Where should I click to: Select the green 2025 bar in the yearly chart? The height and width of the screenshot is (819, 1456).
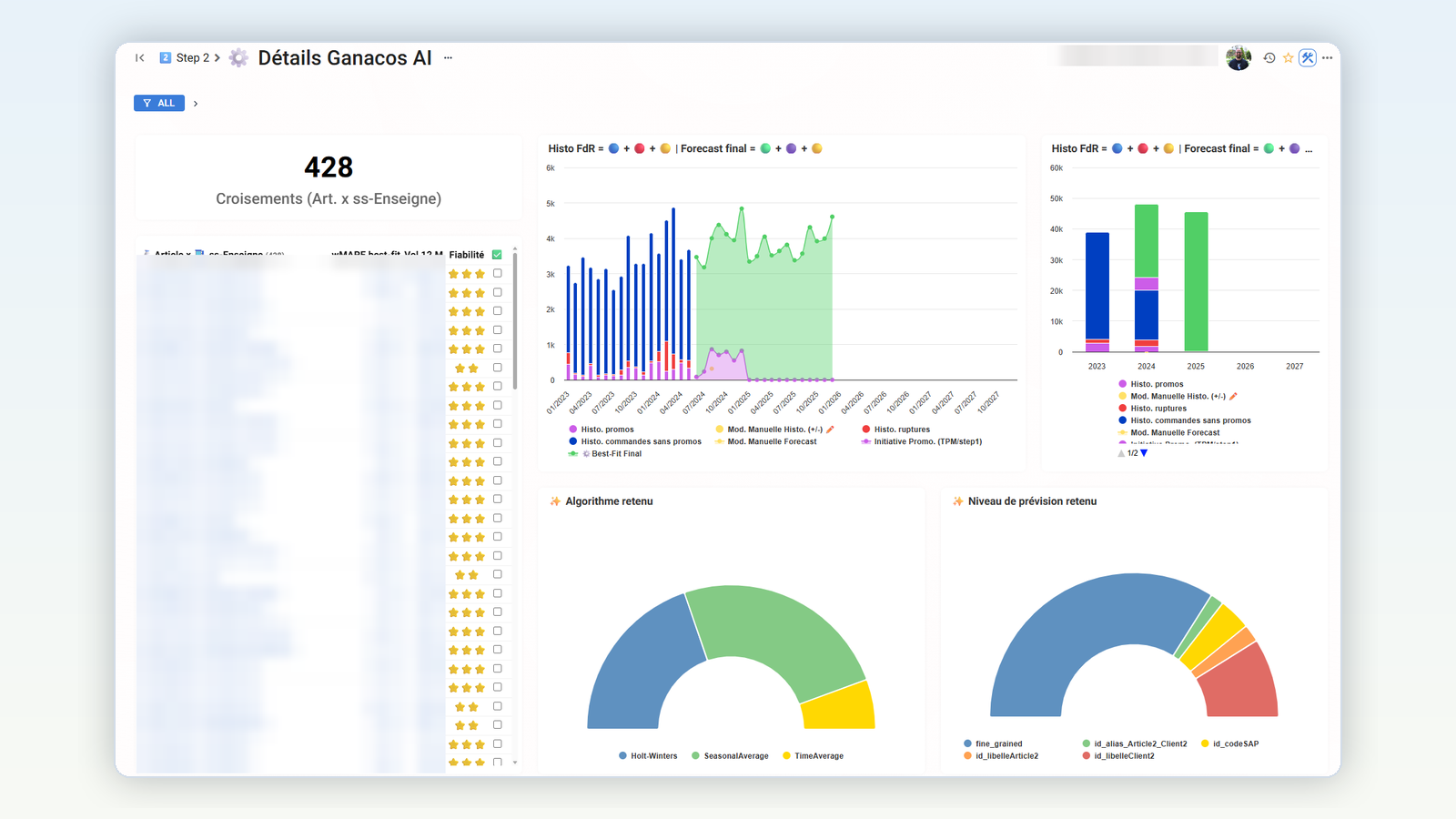point(1196,282)
